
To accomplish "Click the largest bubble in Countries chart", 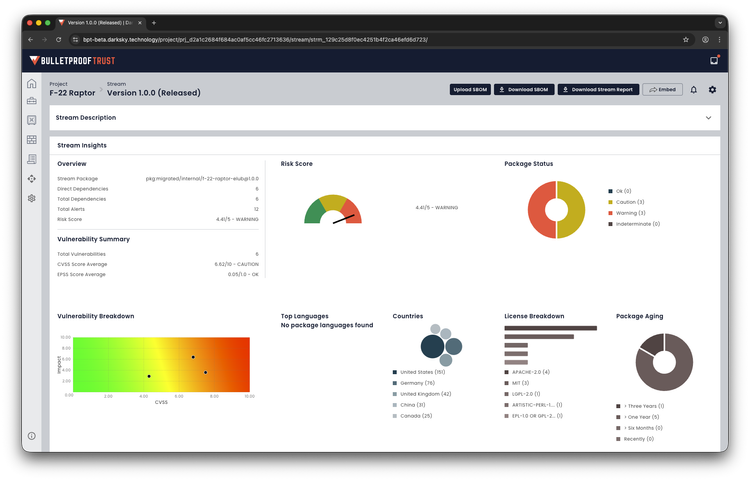I will (432, 347).
